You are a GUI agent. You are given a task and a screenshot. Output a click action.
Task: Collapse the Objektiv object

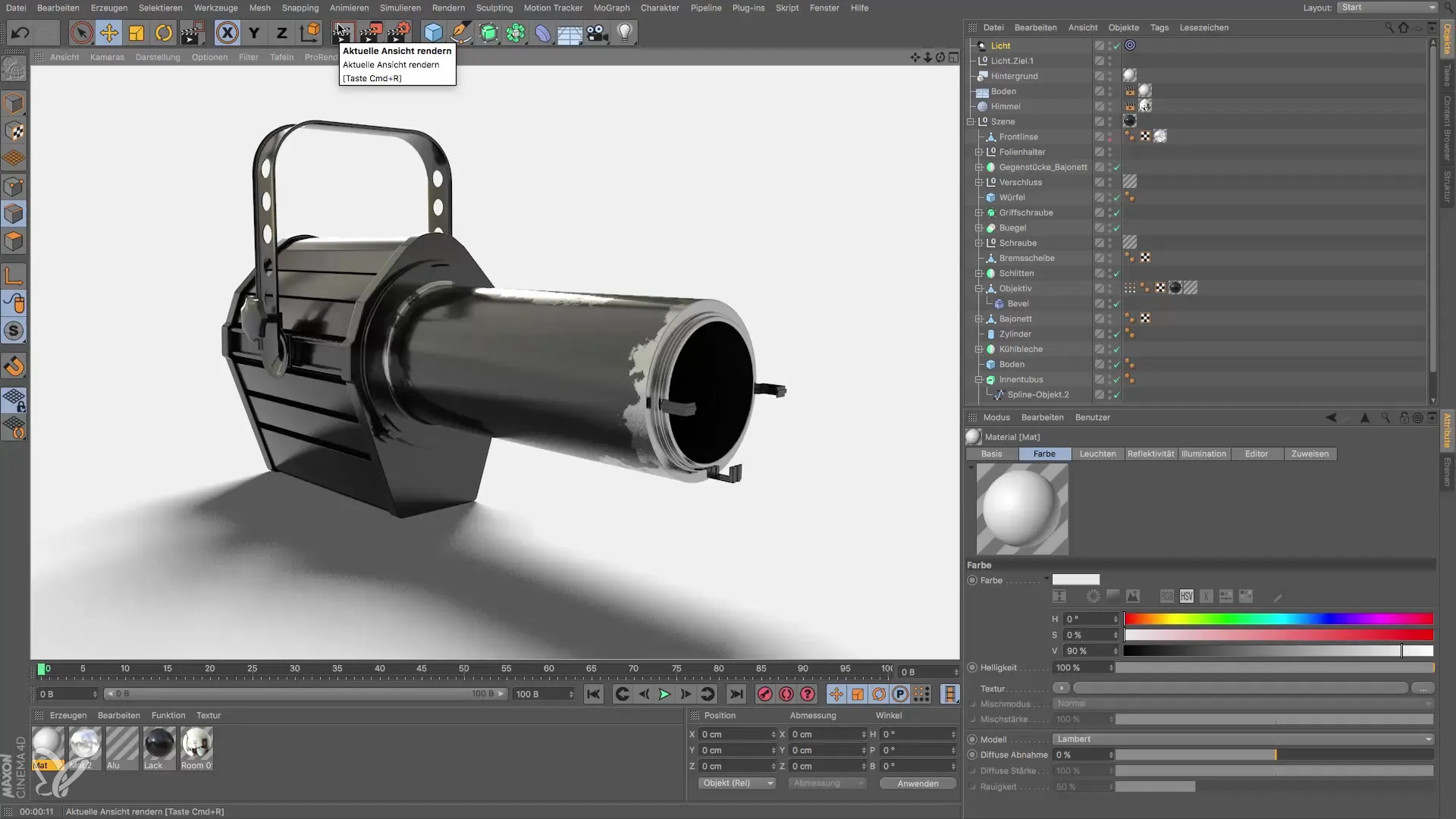[x=979, y=288]
